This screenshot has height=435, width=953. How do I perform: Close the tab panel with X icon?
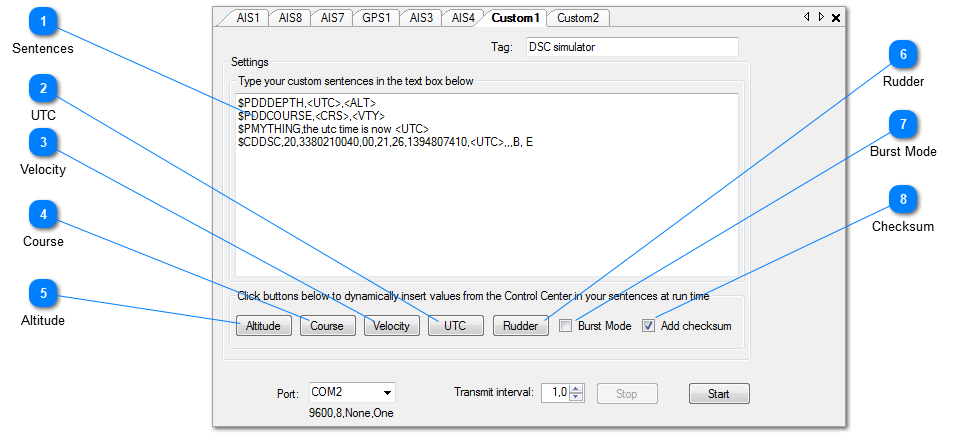pyautogui.click(x=836, y=18)
